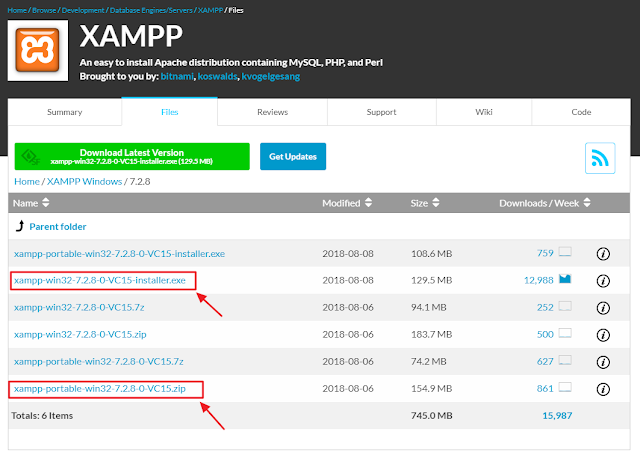Switch to the Reviews tab

pyautogui.click(x=272, y=112)
